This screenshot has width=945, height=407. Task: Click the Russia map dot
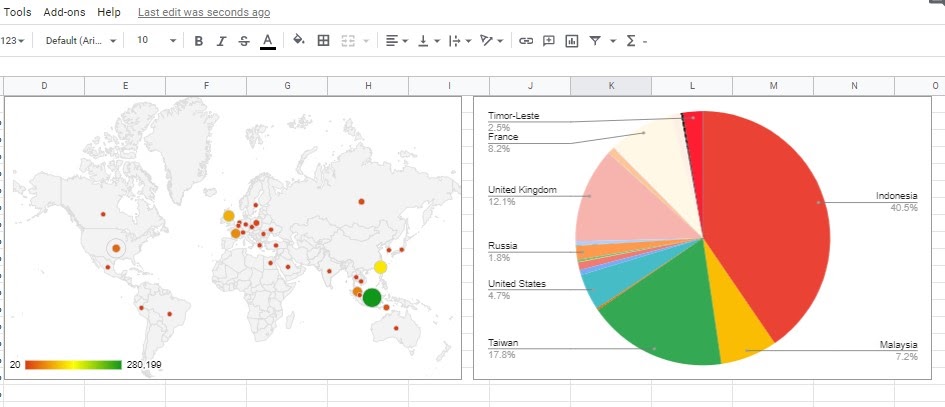pos(362,201)
